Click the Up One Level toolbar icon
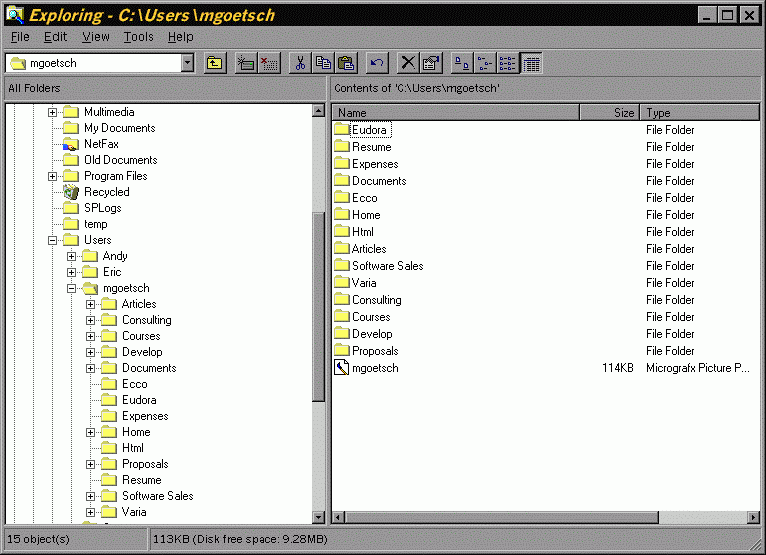This screenshot has height=555, width=766. [x=214, y=63]
